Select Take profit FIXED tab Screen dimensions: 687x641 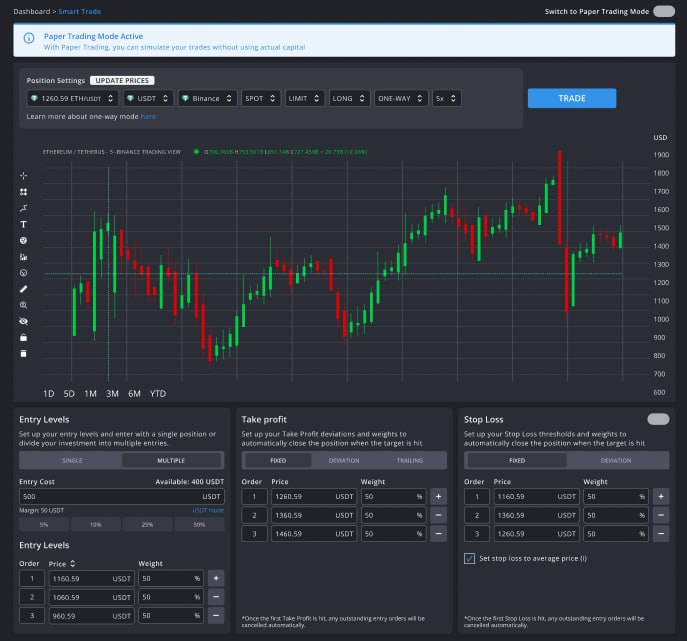pyautogui.click(x=278, y=460)
